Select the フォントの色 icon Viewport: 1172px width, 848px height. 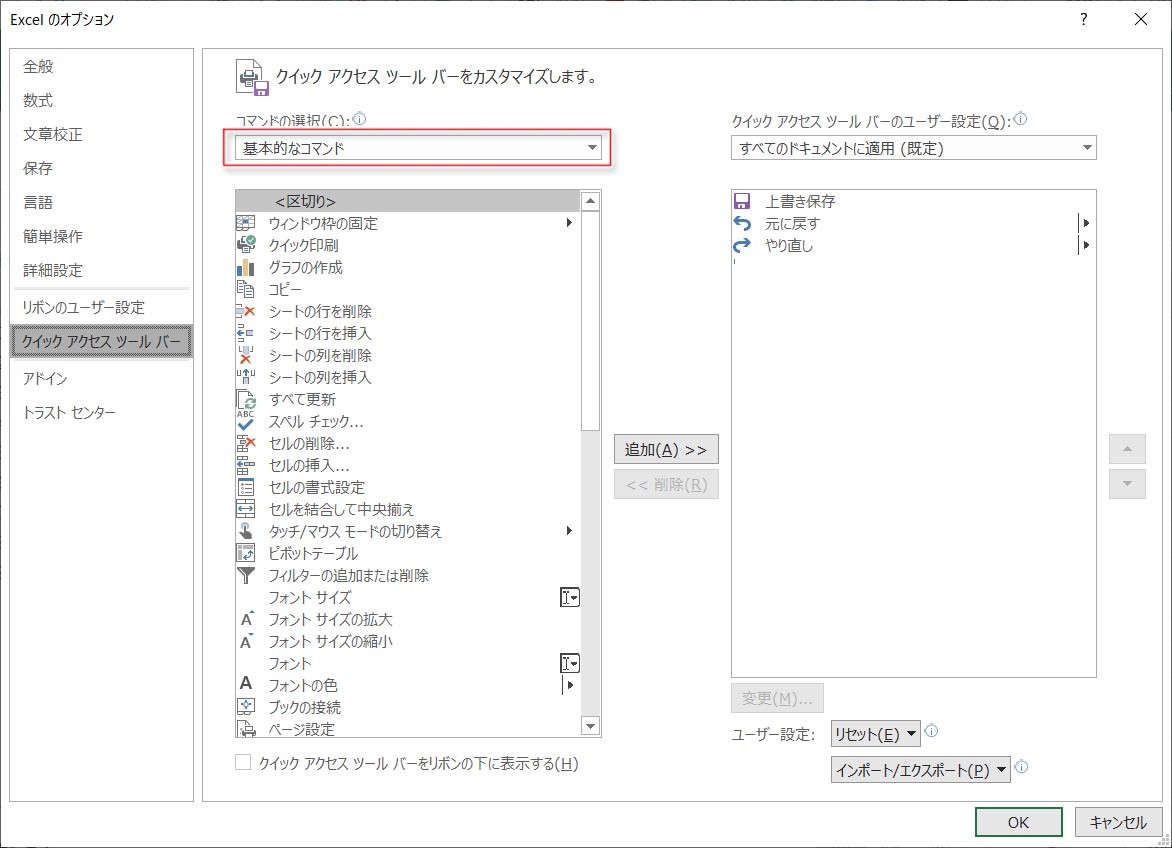tap(246, 684)
